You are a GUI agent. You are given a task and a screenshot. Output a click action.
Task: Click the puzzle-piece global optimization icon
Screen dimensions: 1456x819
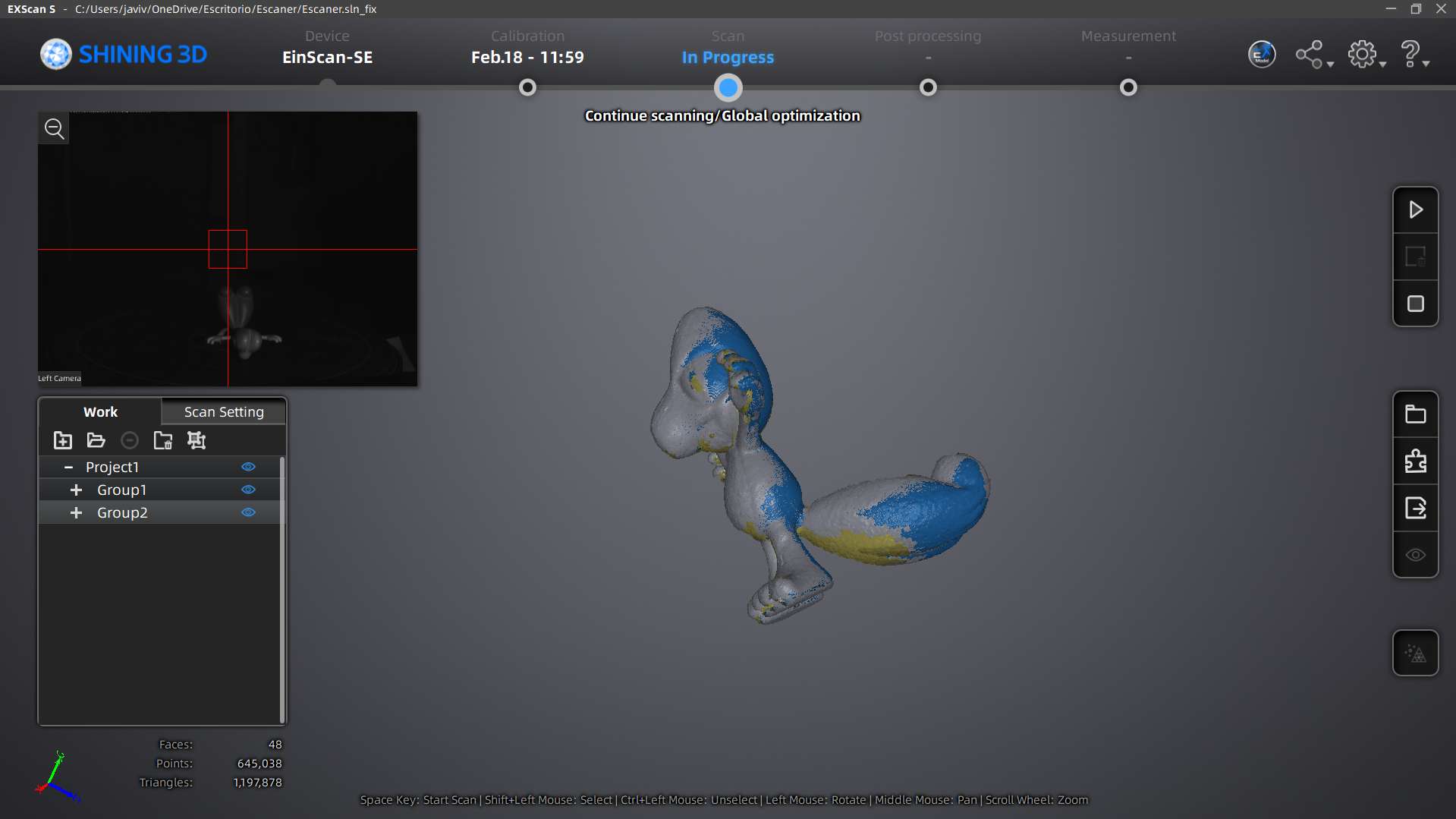click(1416, 461)
